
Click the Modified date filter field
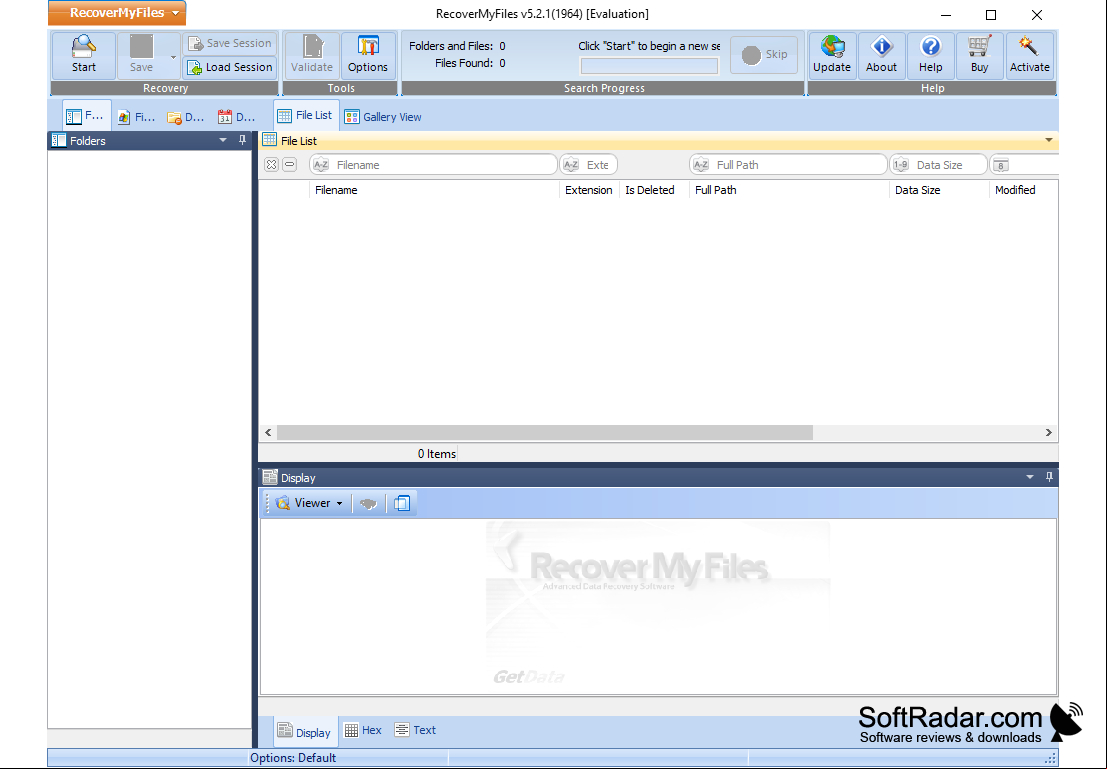coord(1024,165)
